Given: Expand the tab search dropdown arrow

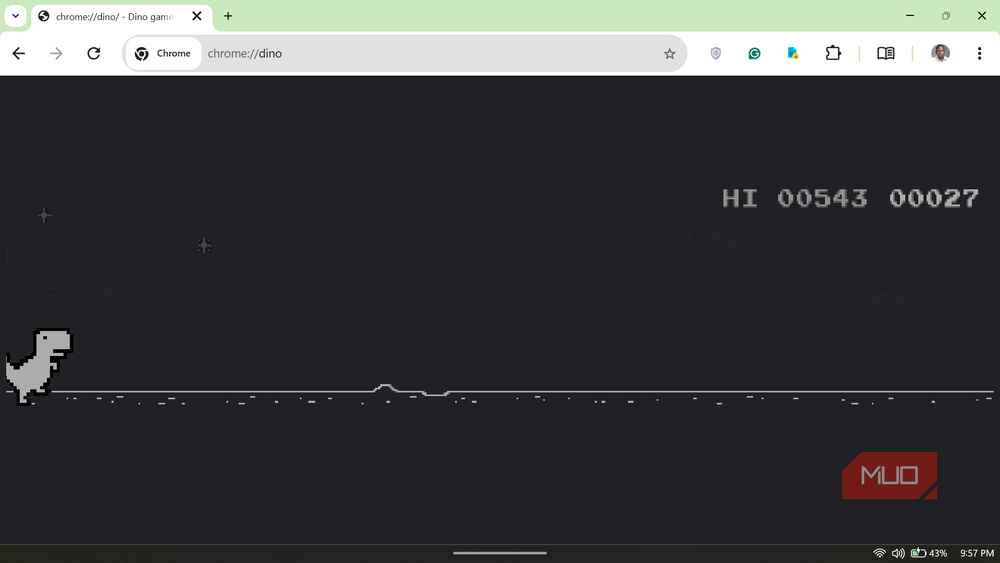Looking at the screenshot, I should (15, 16).
